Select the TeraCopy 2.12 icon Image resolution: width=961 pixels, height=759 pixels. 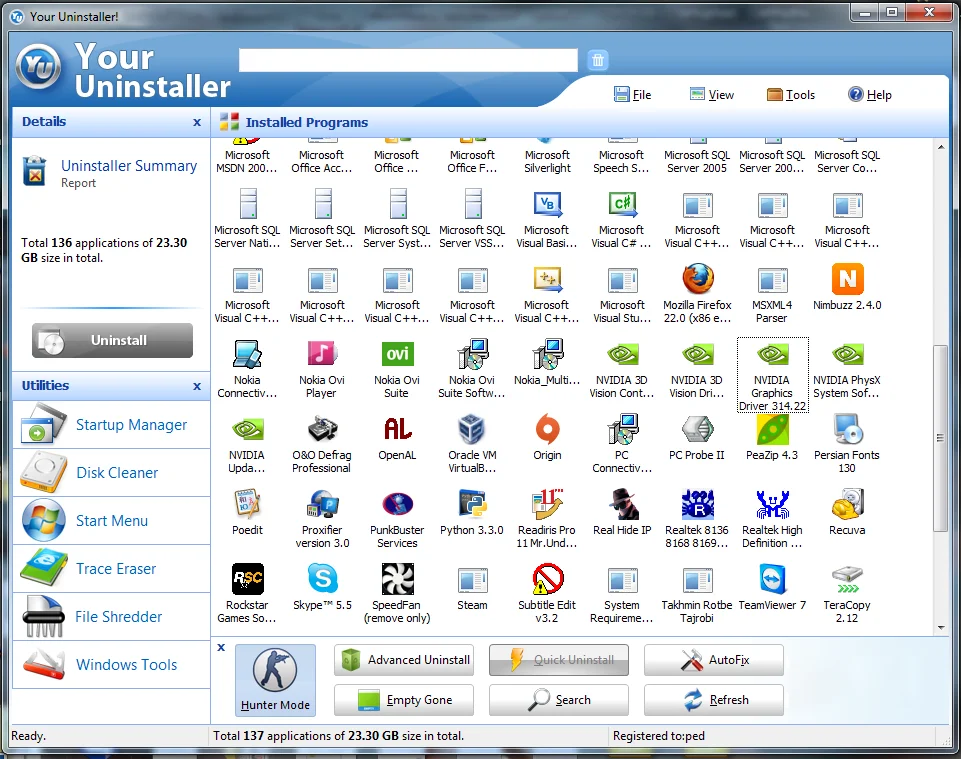[x=847, y=579]
